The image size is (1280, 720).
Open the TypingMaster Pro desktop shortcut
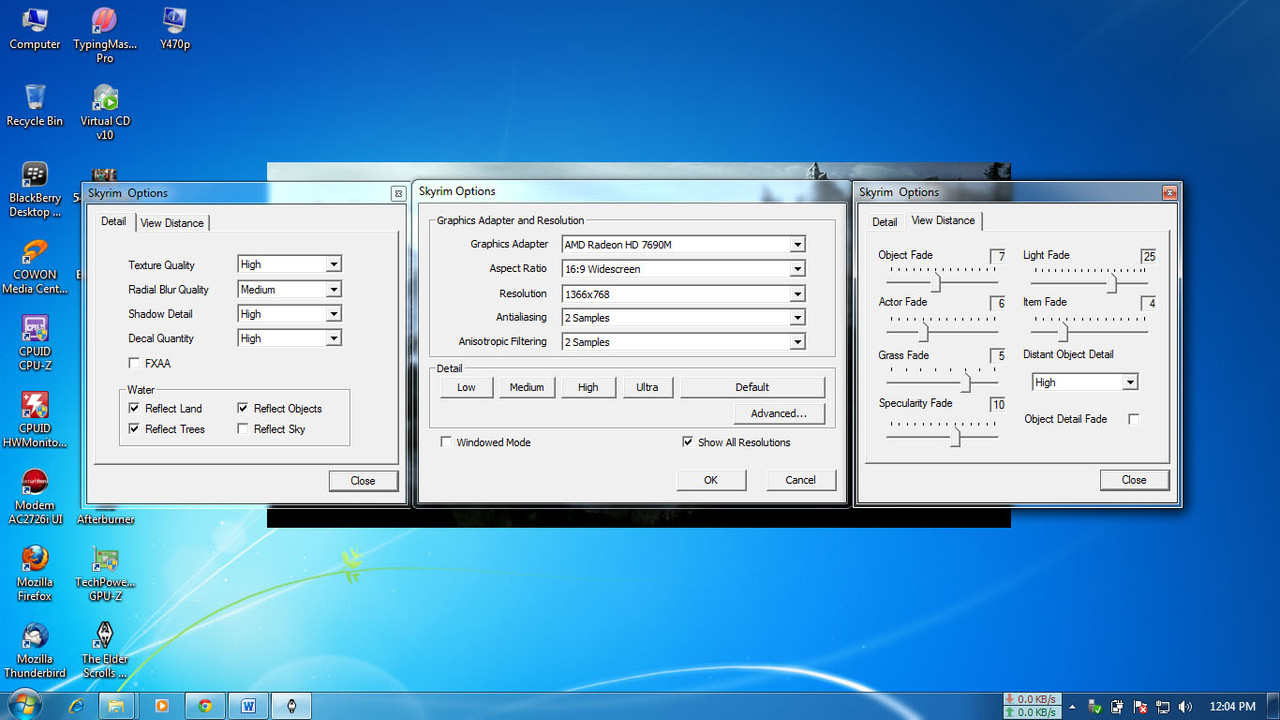[x=105, y=35]
